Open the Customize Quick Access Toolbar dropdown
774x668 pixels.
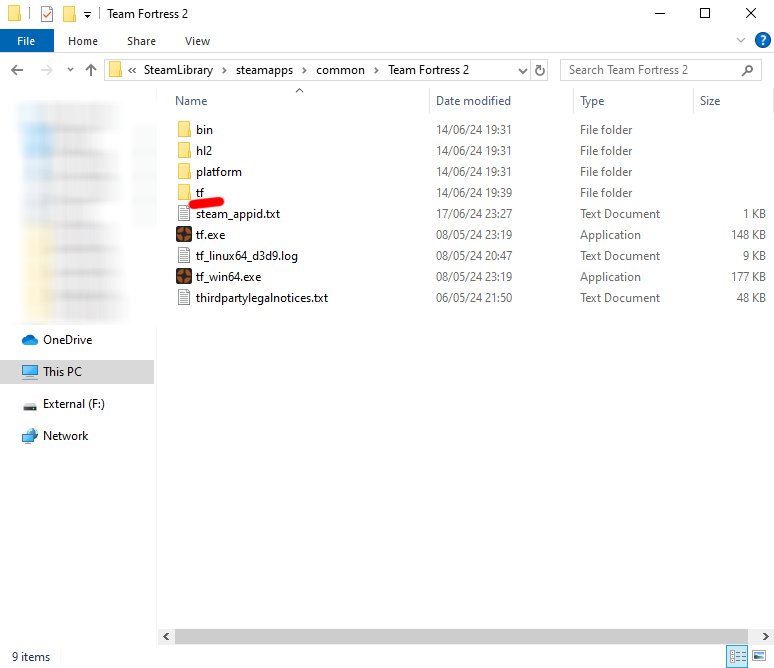[87, 15]
